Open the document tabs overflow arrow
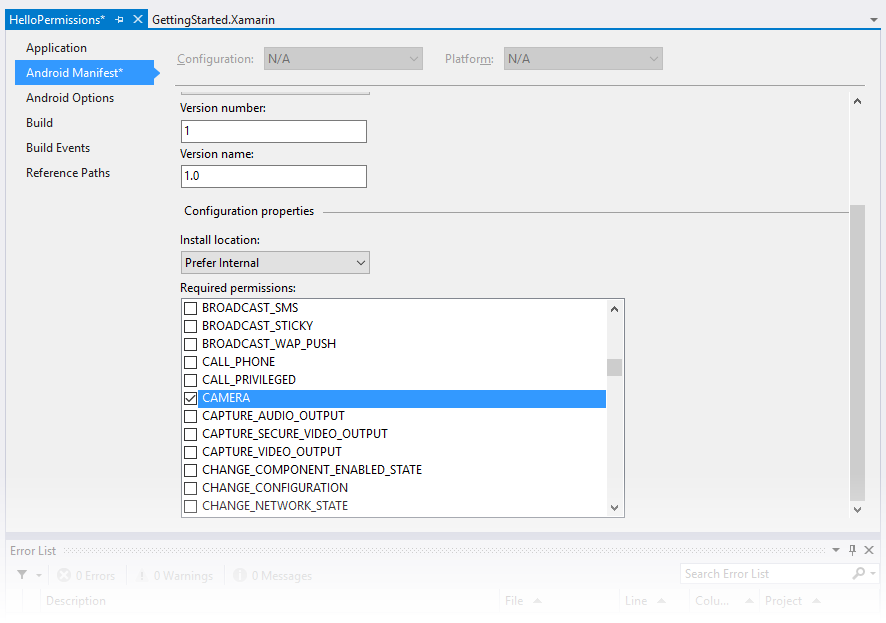This screenshot has height=623, width=886. click(874, 20)
